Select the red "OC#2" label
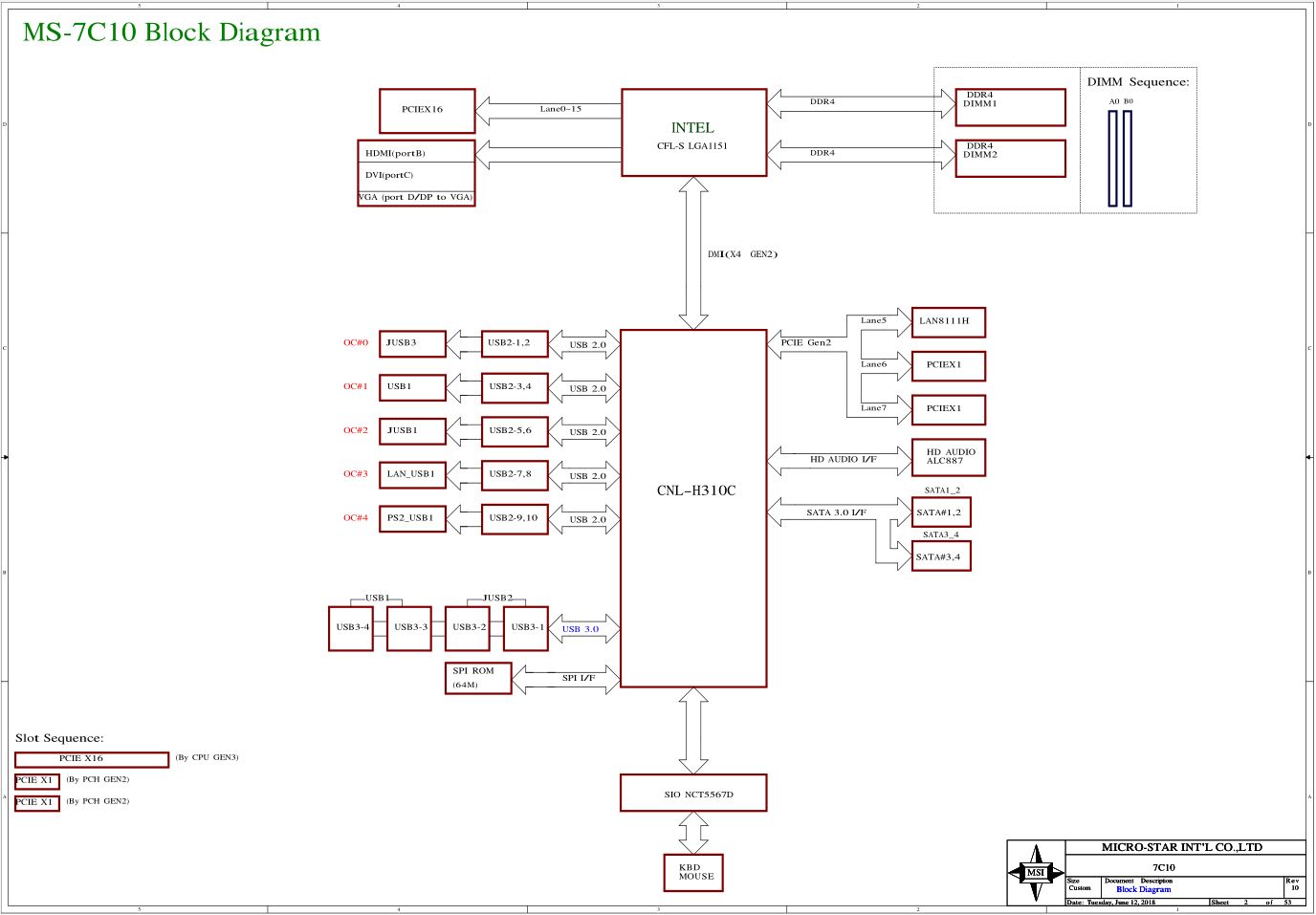The image size is (1316, 915). [356, 430]
